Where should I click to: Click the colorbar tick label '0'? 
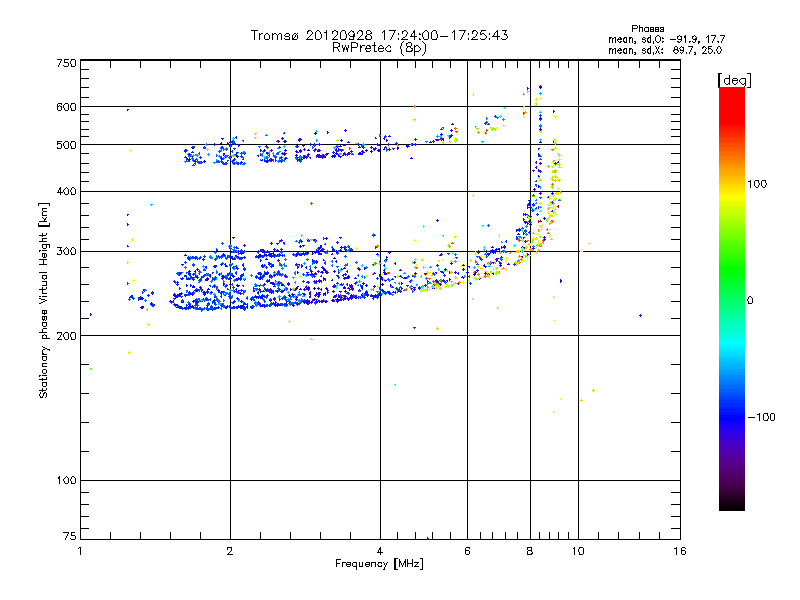[750, 301]
